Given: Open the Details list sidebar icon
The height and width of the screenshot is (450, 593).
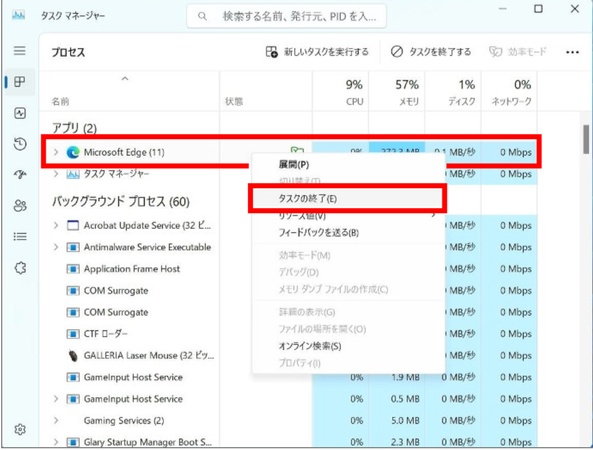Looking at the screenshot, I should coord(20,237).
